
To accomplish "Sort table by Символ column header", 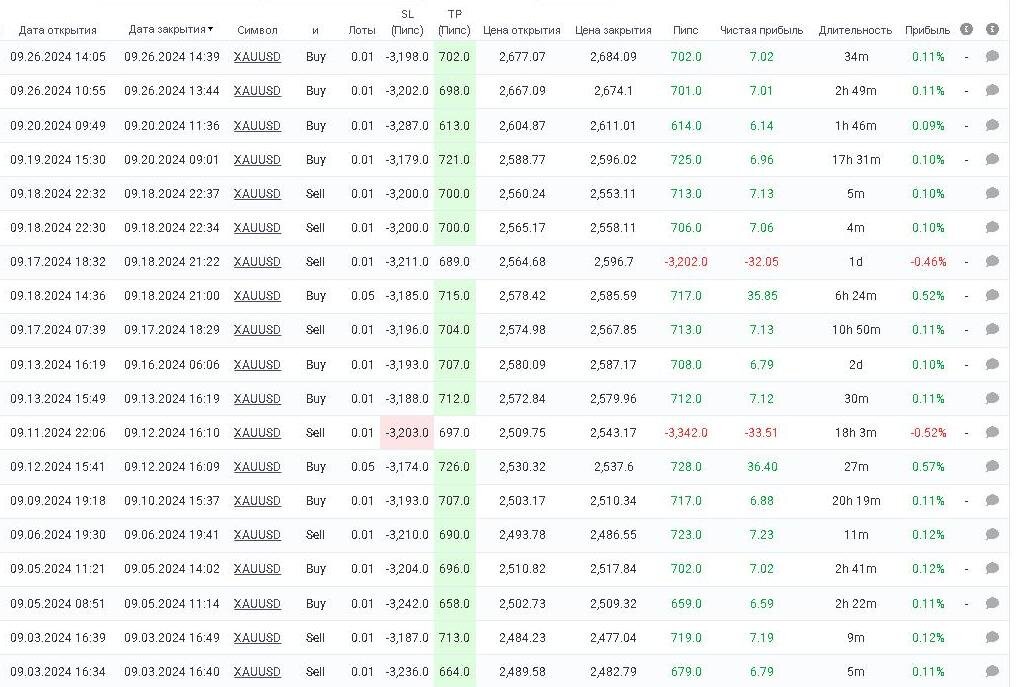I will pyautogui.click(x=257, y=30).
